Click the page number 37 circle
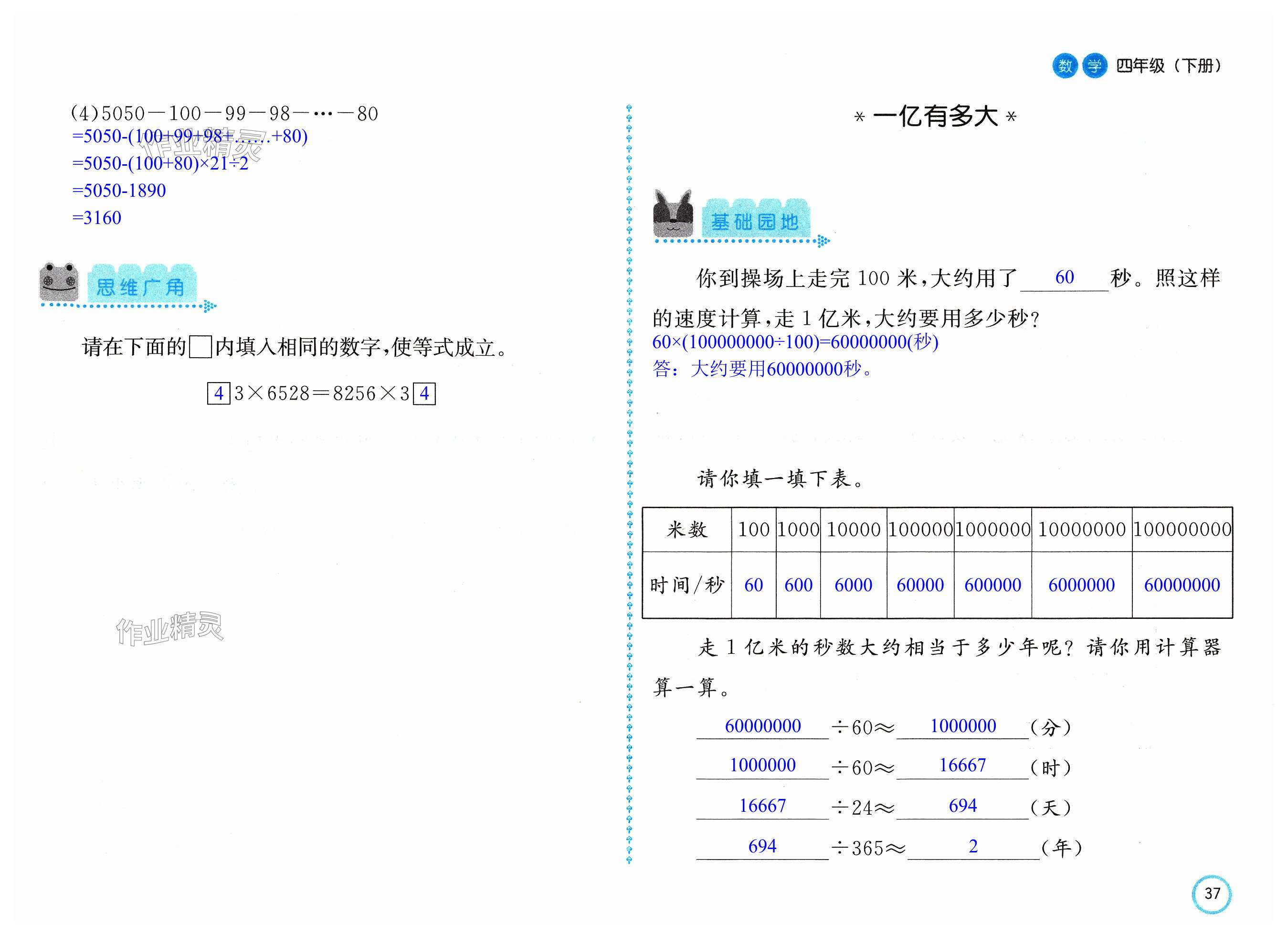This screenshot has height=936, width=1288. click(1212, 893)
